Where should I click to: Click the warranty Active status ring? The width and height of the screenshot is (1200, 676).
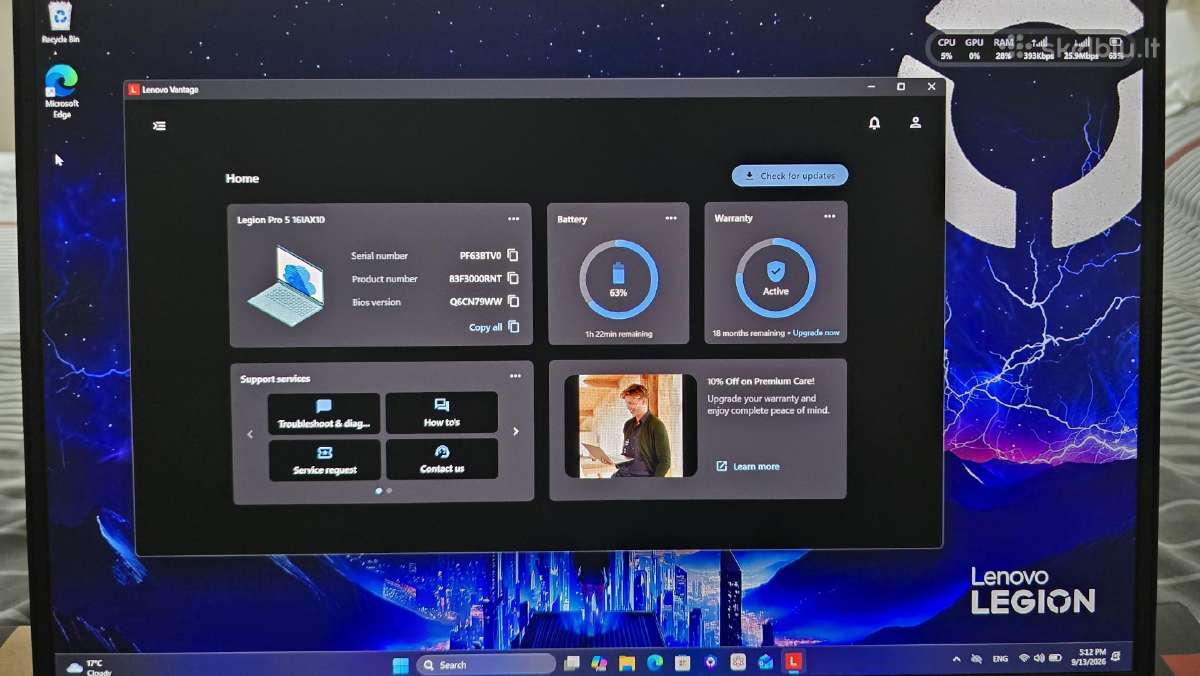point(775,277)
